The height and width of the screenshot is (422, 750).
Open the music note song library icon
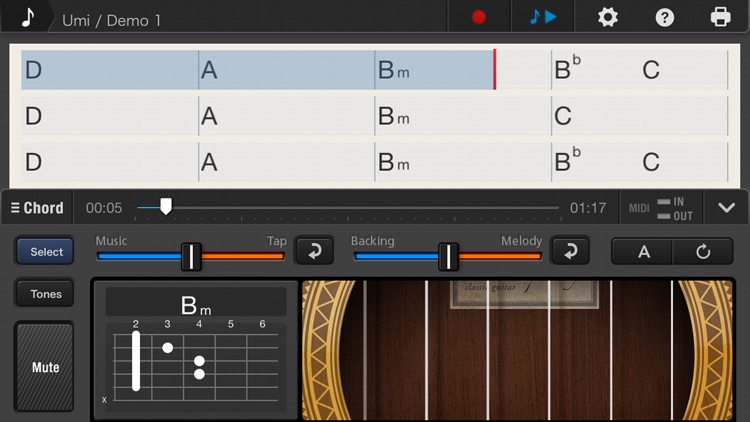(28, 18)
